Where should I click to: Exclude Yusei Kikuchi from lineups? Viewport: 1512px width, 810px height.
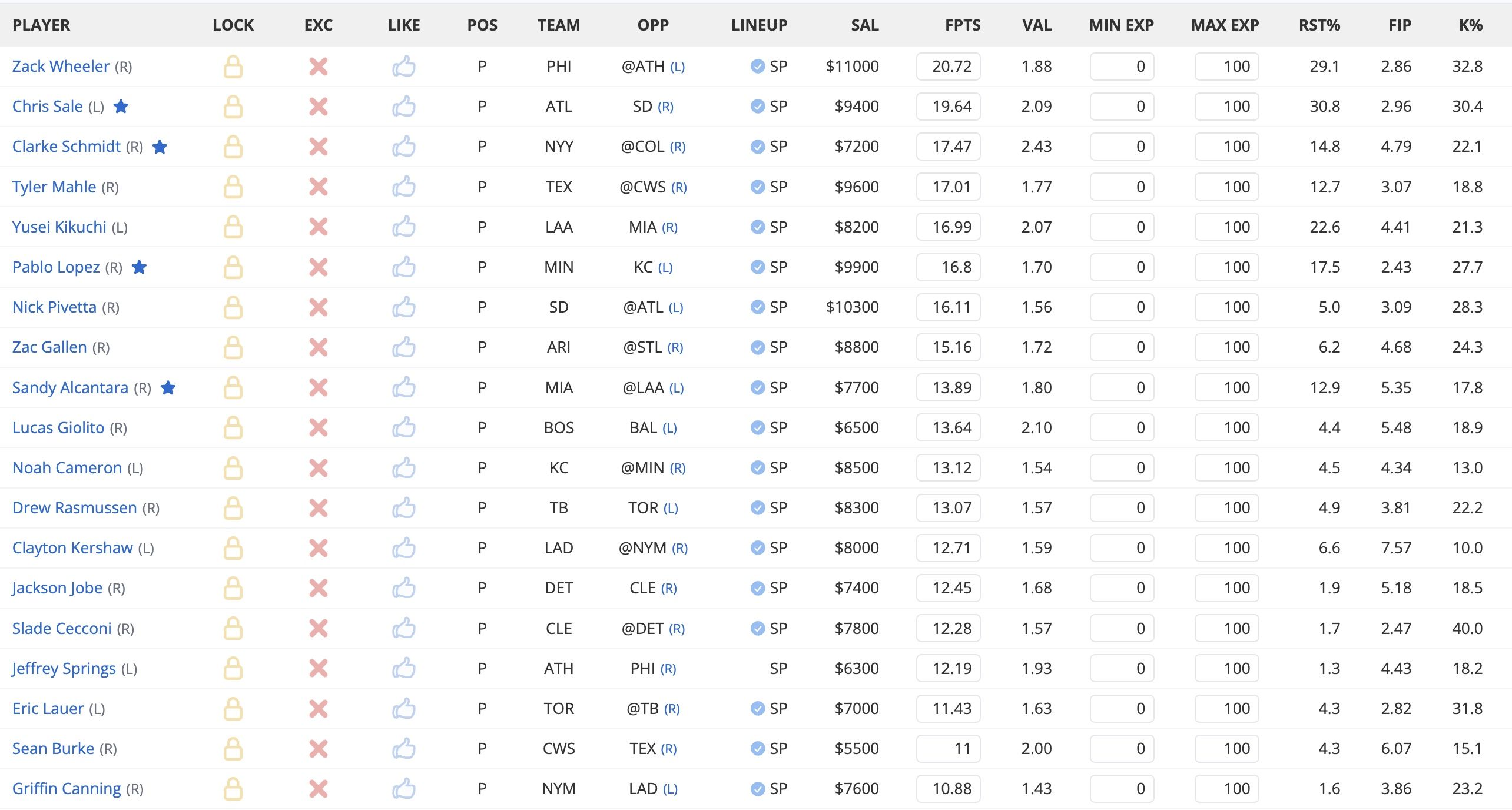(x=319, y=227)
